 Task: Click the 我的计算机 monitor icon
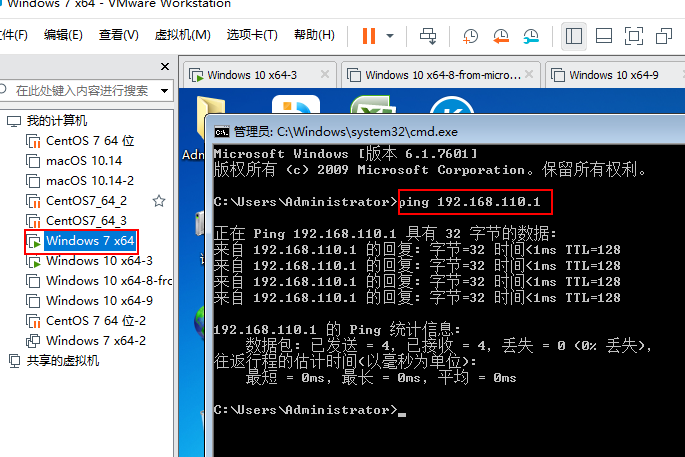click(x=14, y=121)
